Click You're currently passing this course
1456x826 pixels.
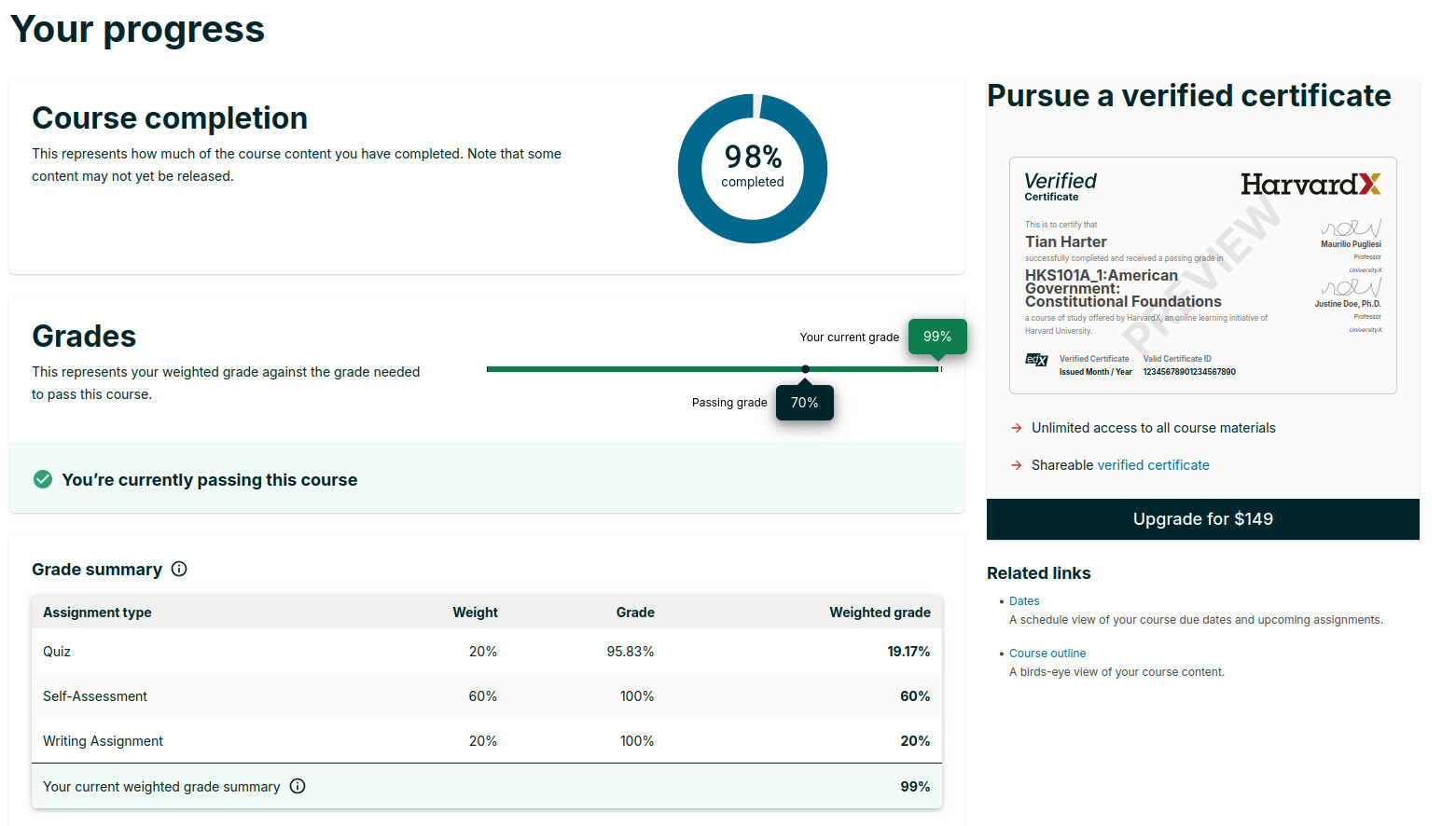210,480
